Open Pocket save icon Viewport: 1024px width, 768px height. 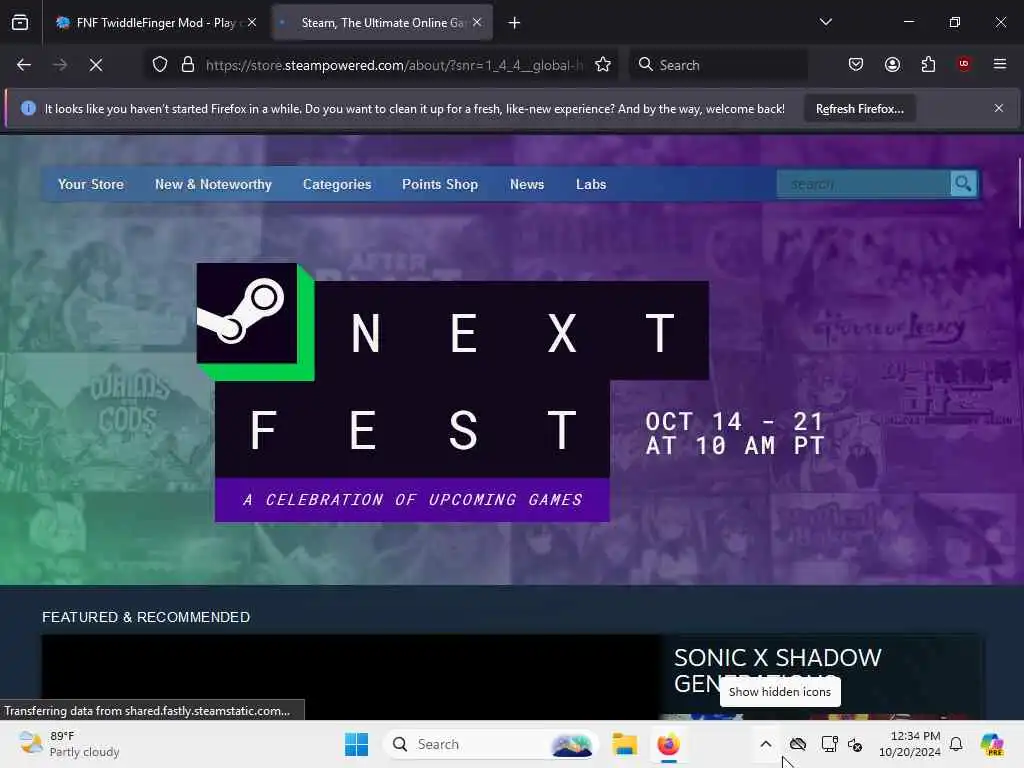tap(856, 65)
